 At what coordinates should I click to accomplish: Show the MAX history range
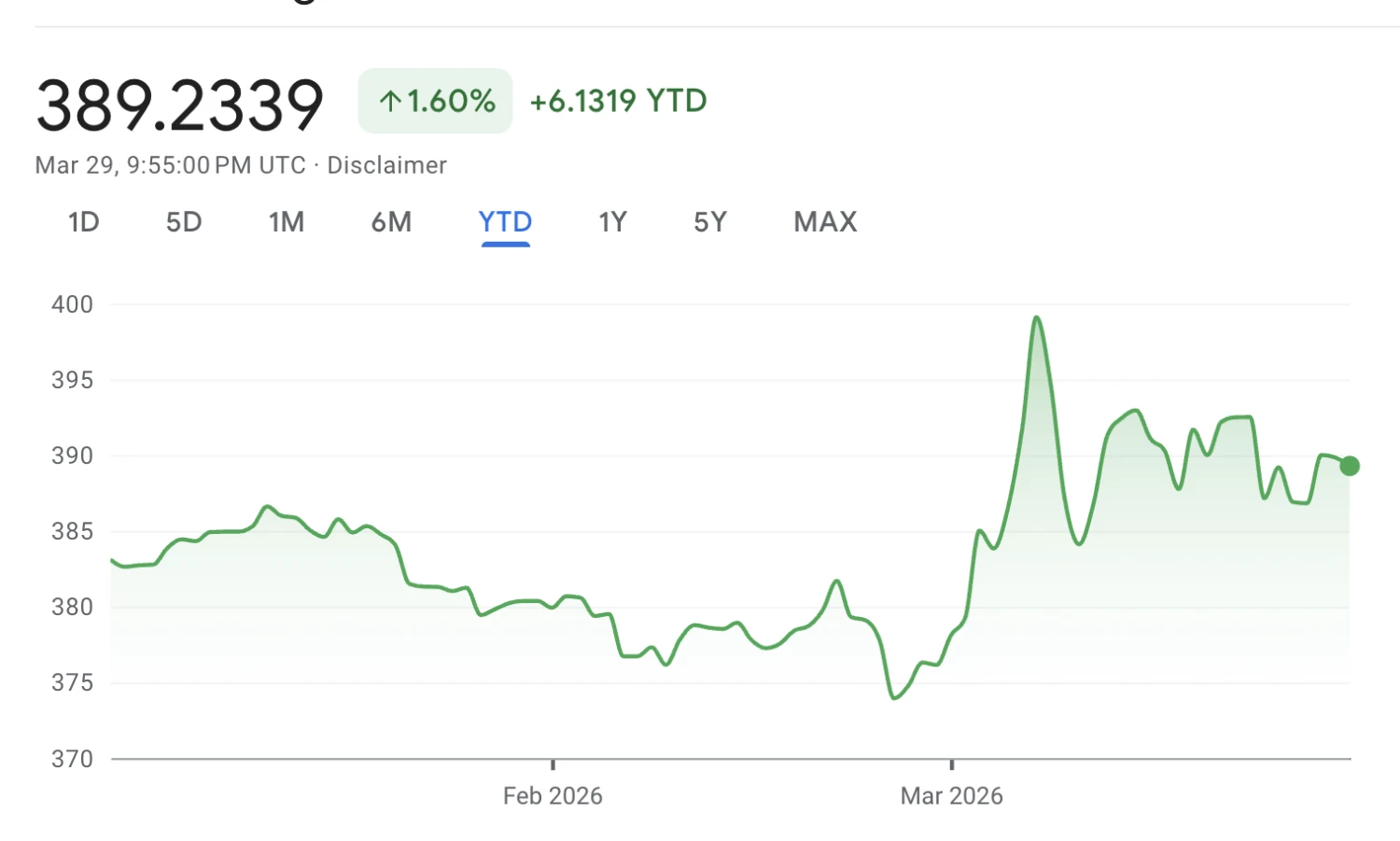pyautogui.click(x=825, y=222)
